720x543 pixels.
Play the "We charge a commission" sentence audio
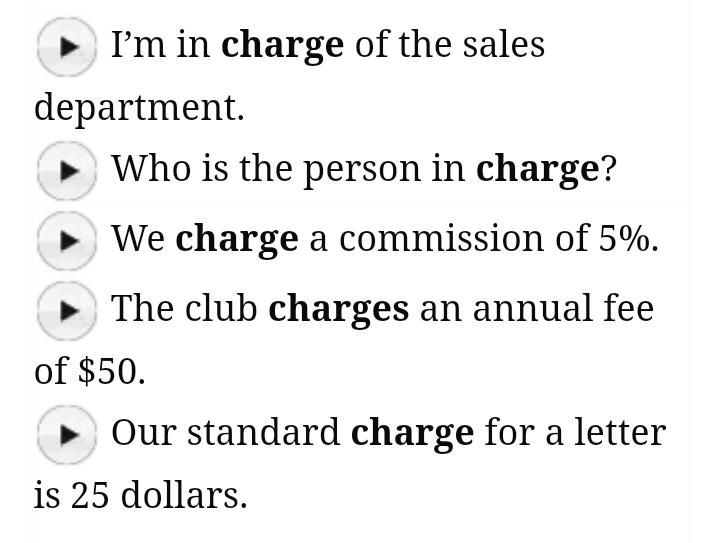tap(66, 240)
